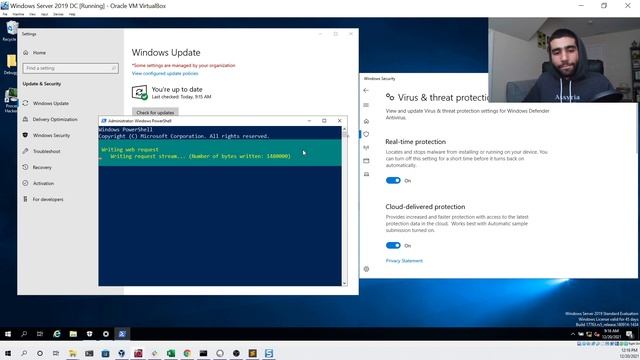Open Excel on host taskbar
The width and height of the screenshot is (640, 360).
point(171,353)
